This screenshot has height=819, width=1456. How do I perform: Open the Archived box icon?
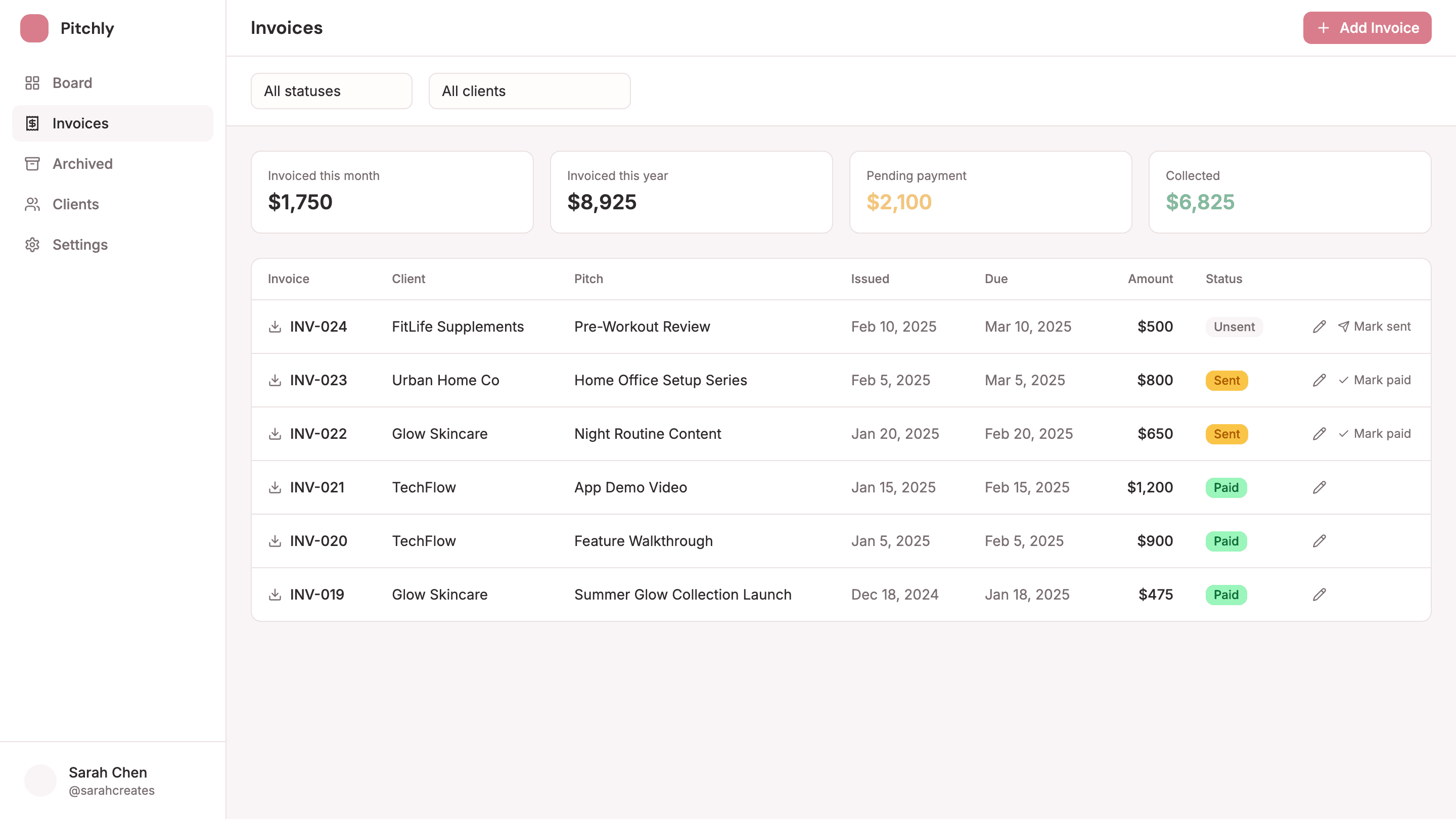point(32,163)
